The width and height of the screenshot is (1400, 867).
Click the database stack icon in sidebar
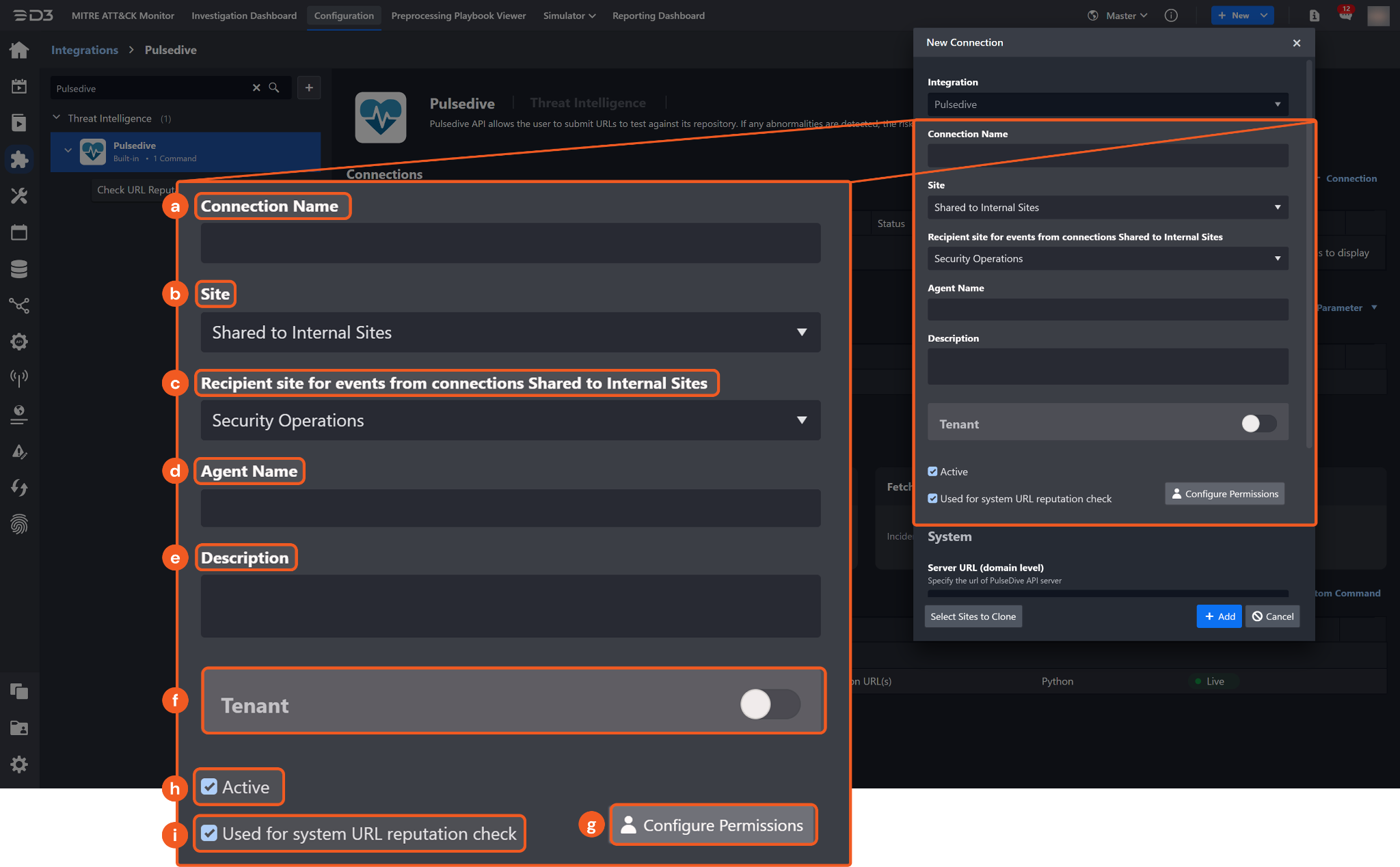(x=19, y=269)
